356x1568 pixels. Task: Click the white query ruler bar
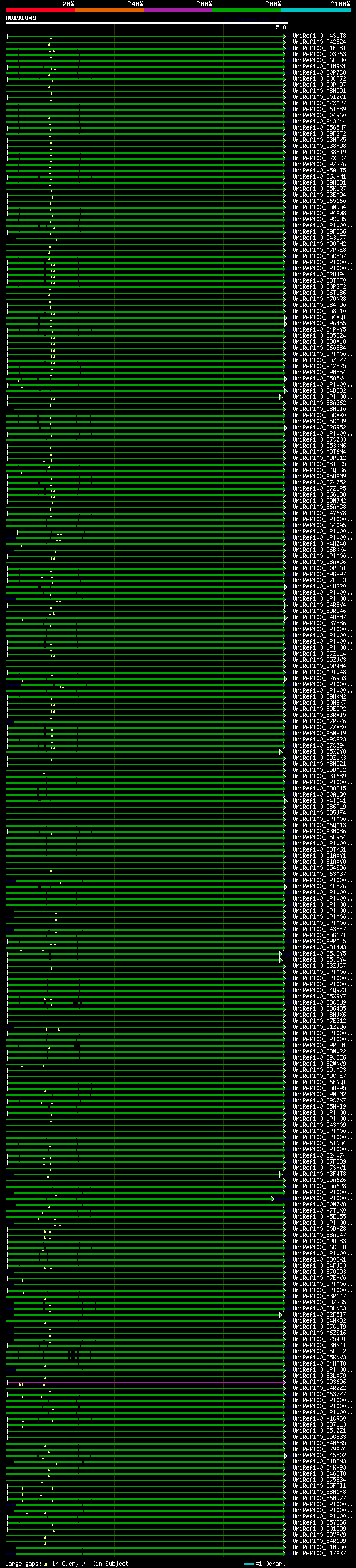tap(147, 23)
